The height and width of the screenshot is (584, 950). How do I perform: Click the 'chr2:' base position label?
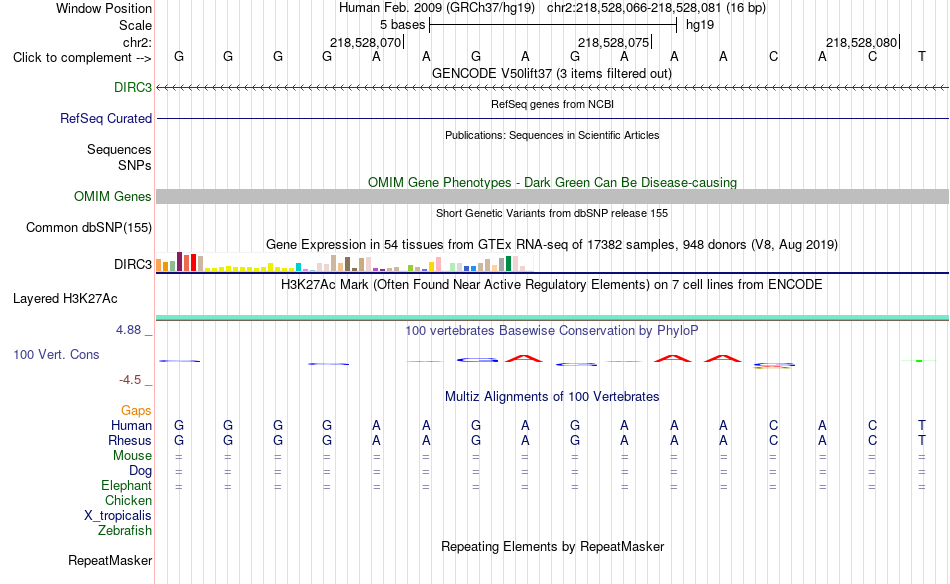pyautogui.click(x=137, y=42)
